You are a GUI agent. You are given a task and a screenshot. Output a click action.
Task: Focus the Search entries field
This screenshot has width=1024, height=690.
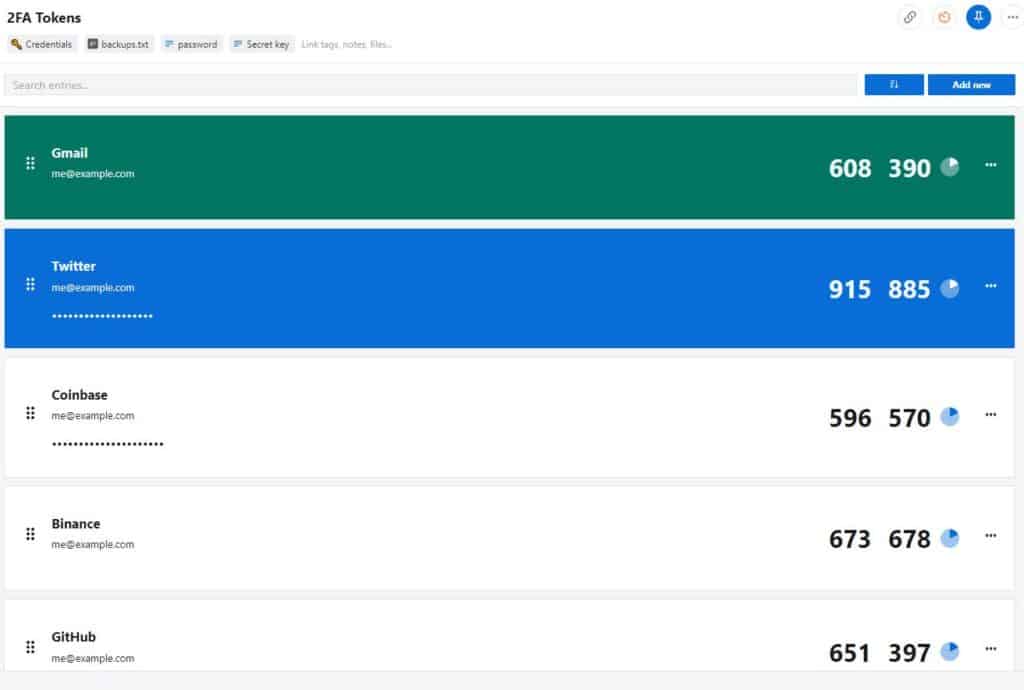pyautogui.click(x=430, y=85)
